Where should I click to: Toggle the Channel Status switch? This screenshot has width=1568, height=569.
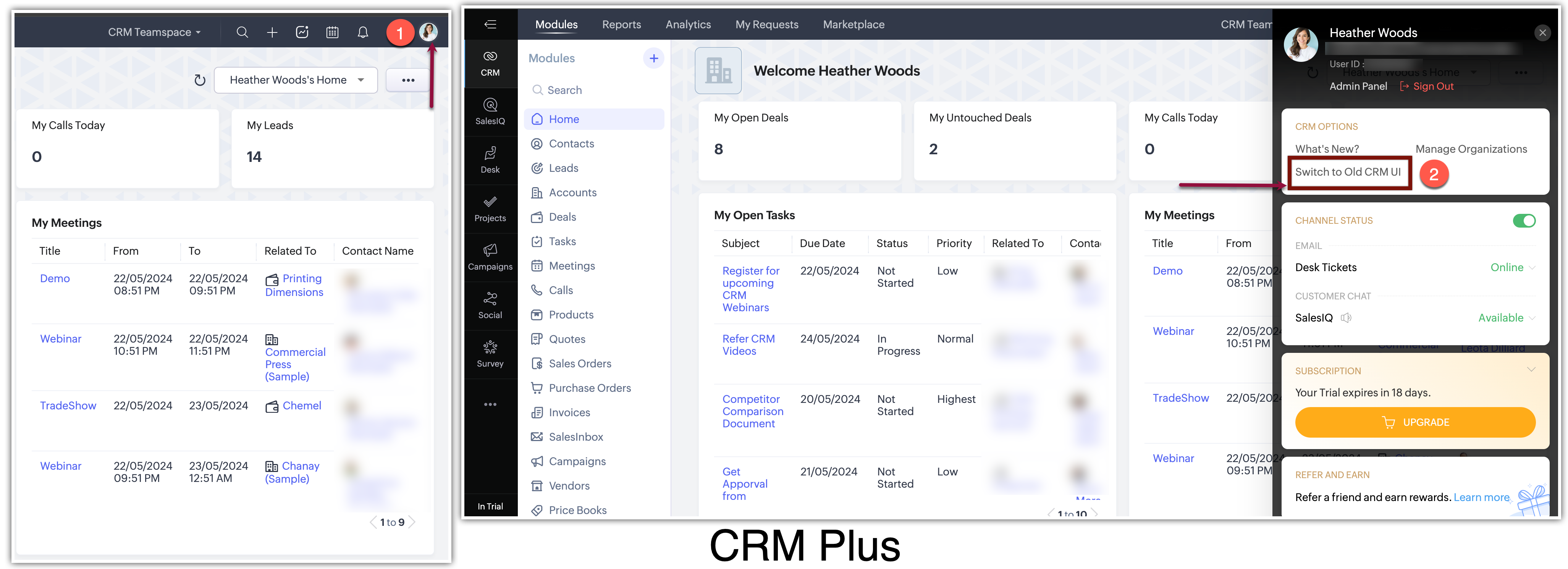click(1524, 220)
